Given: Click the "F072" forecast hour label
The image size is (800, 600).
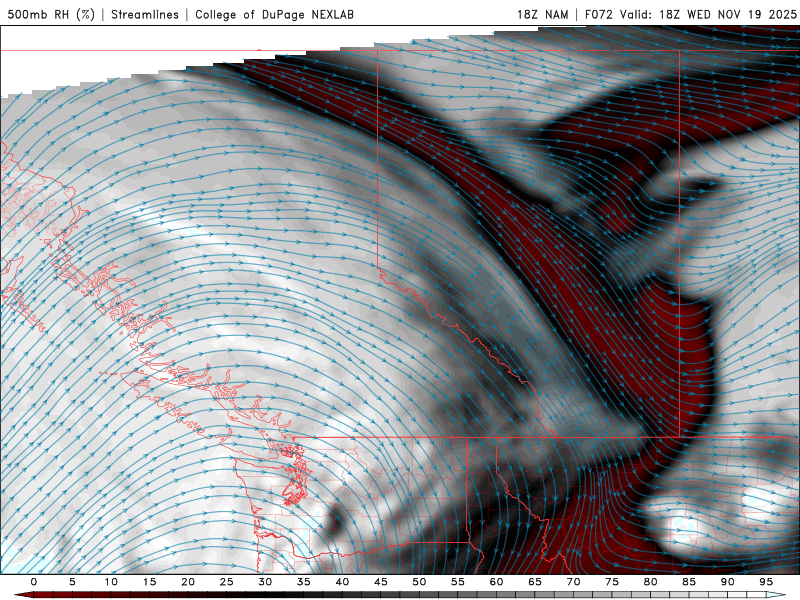Looking at the screenshot, I should point(598,14).
